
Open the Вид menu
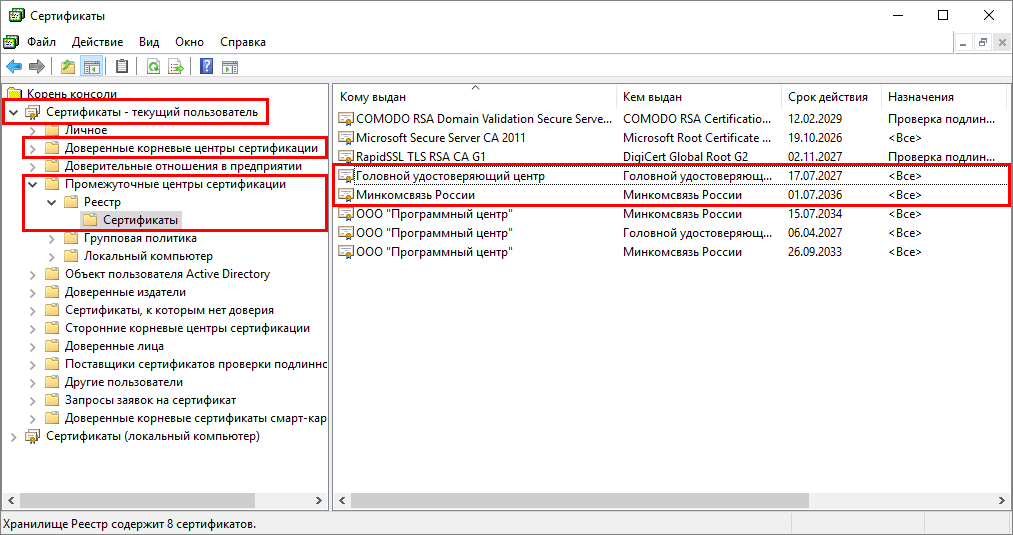149,42
